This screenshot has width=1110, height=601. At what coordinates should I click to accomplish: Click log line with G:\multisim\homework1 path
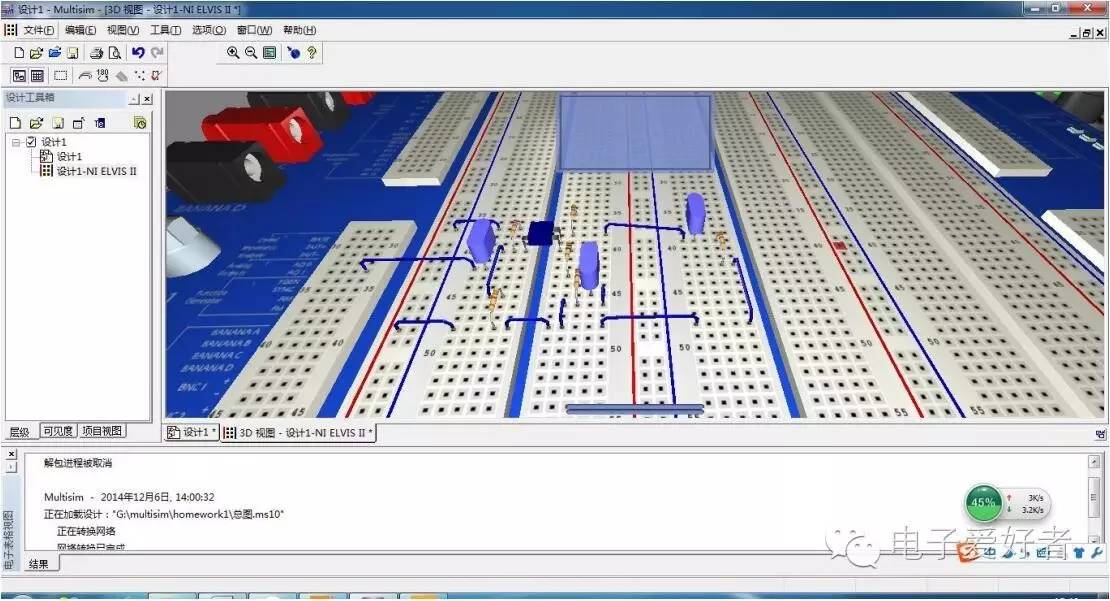pos(164,514)
